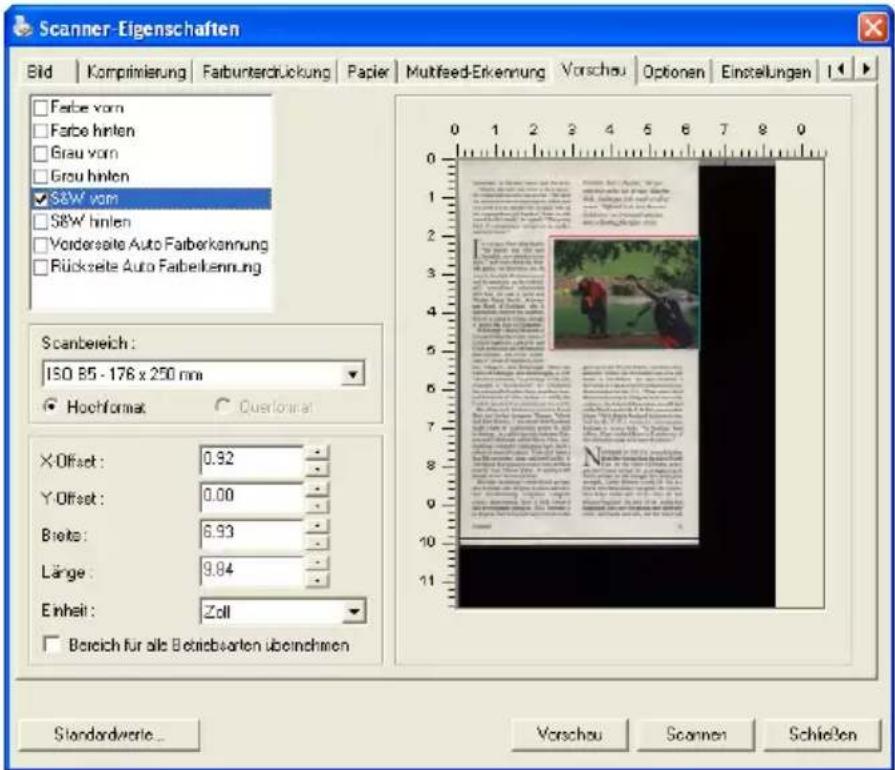Screen dimensions: 895x770
Task: Click the Standardwerte button
Action: (x=109, y=734)
